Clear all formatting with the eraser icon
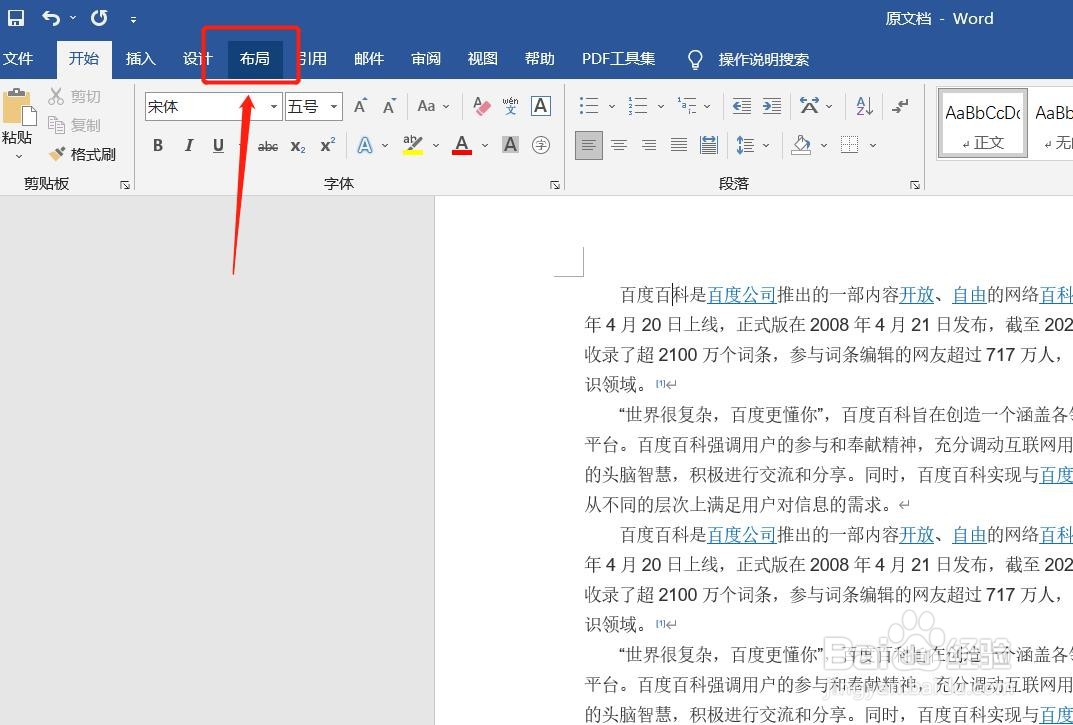 tap(482, 106)
